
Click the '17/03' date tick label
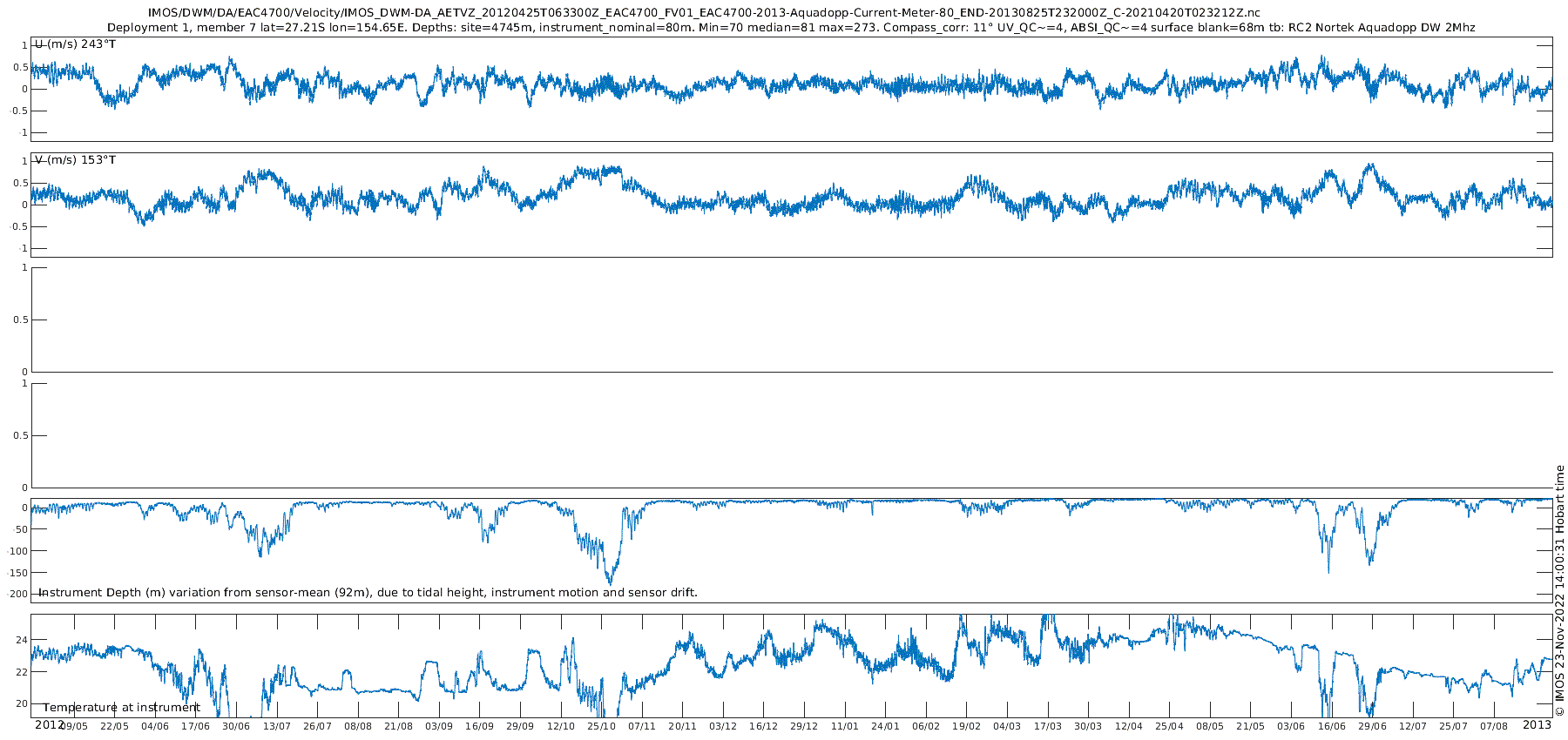[1048, 726]
